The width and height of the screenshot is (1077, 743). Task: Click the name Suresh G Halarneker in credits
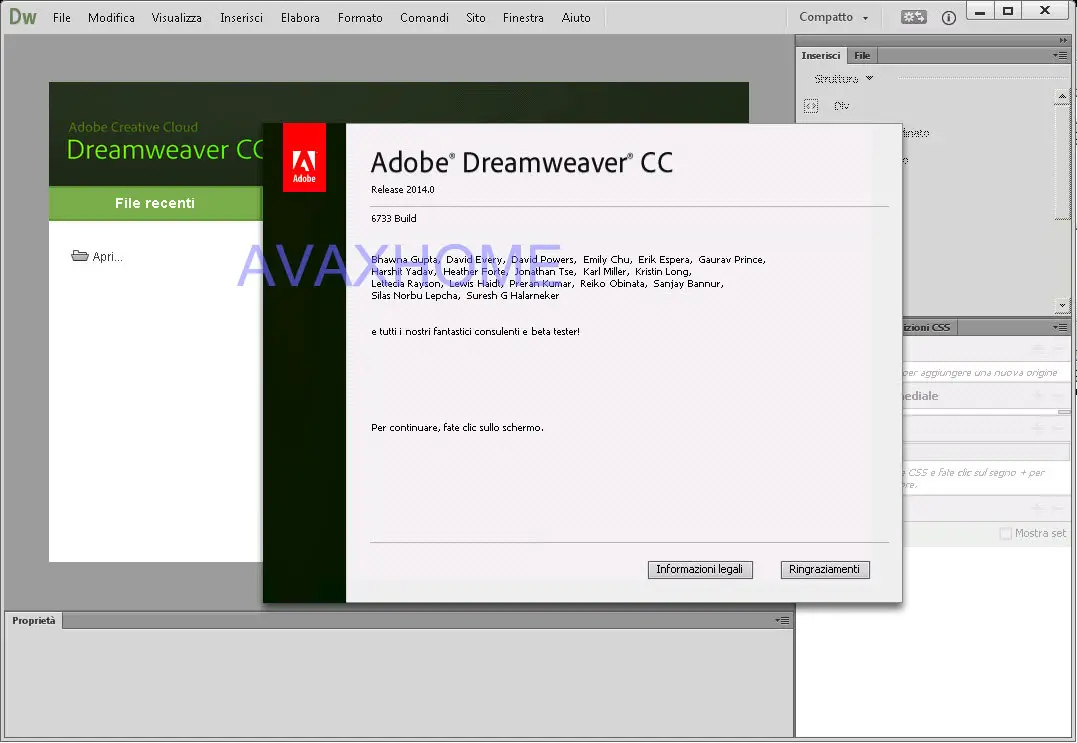512,296
